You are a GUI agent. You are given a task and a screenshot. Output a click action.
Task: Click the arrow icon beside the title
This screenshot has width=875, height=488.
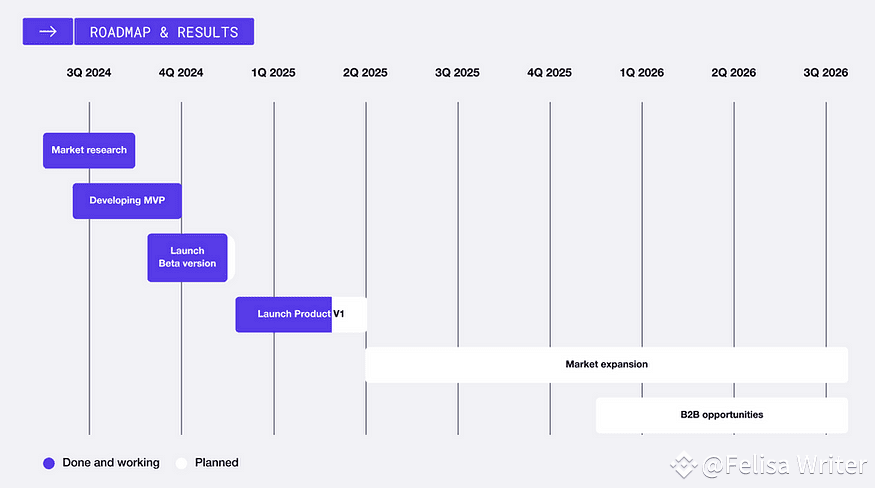point(47,32)
